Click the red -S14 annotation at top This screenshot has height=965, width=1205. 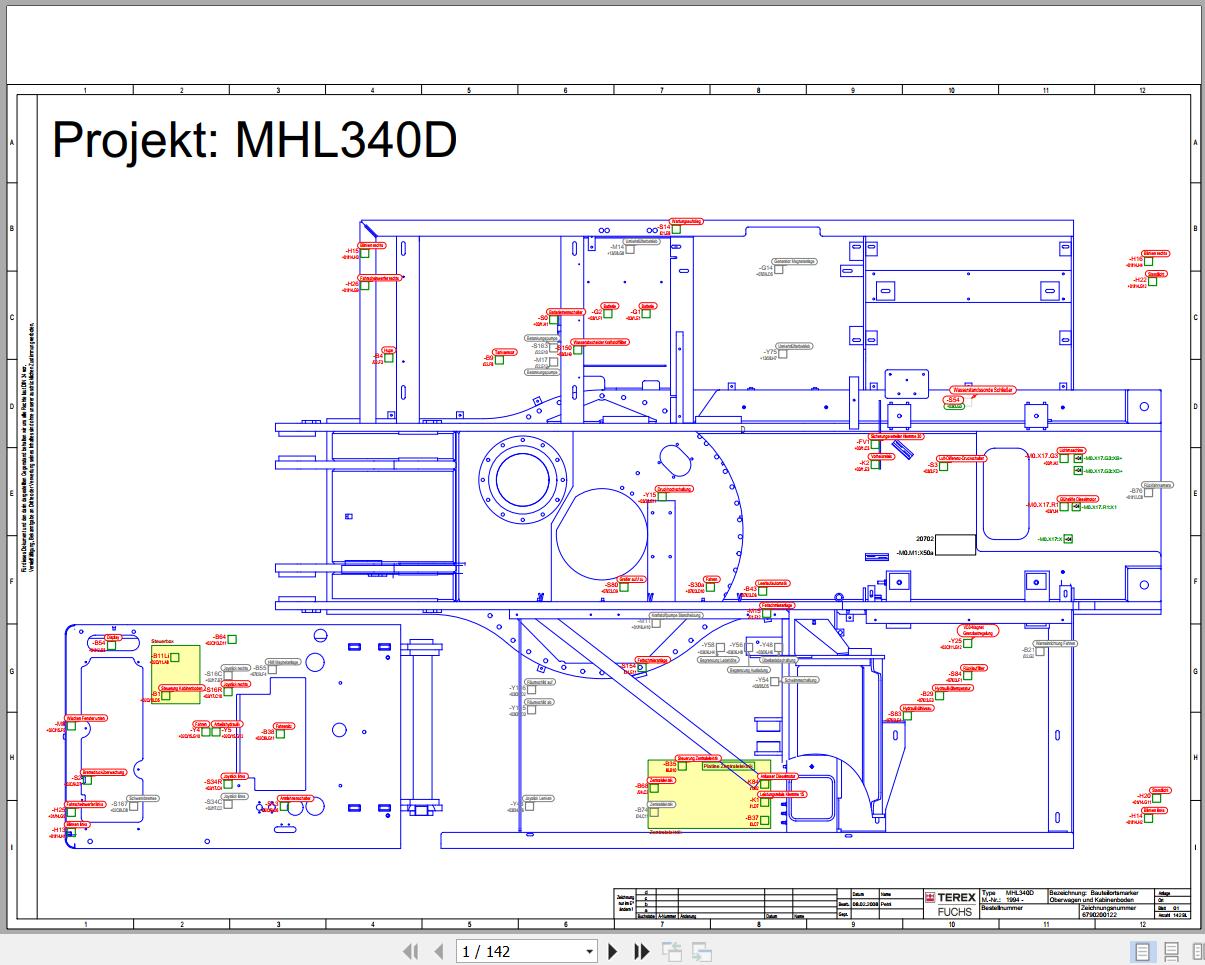click(666, 227)
